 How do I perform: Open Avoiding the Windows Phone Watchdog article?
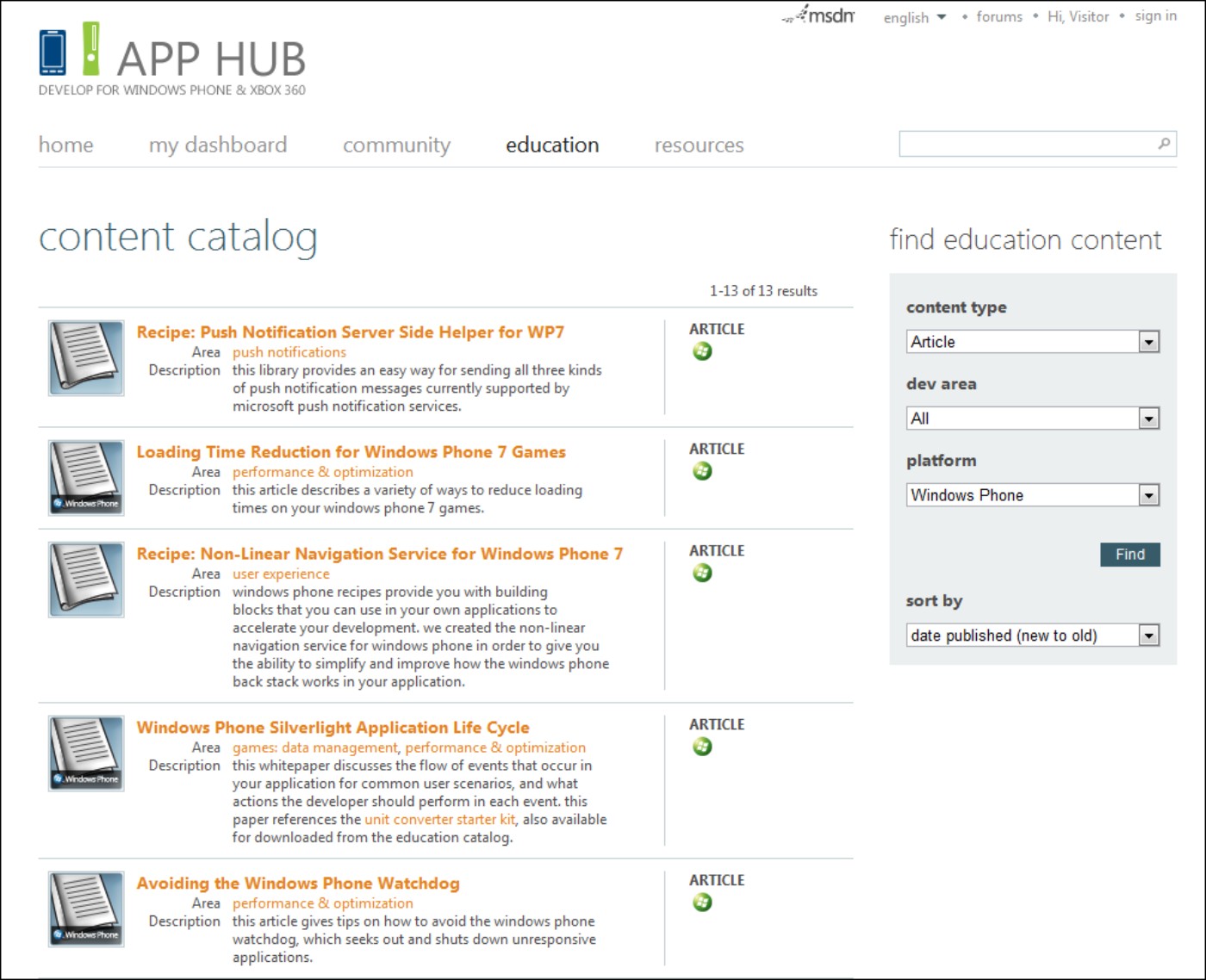[x=298, y=884]
